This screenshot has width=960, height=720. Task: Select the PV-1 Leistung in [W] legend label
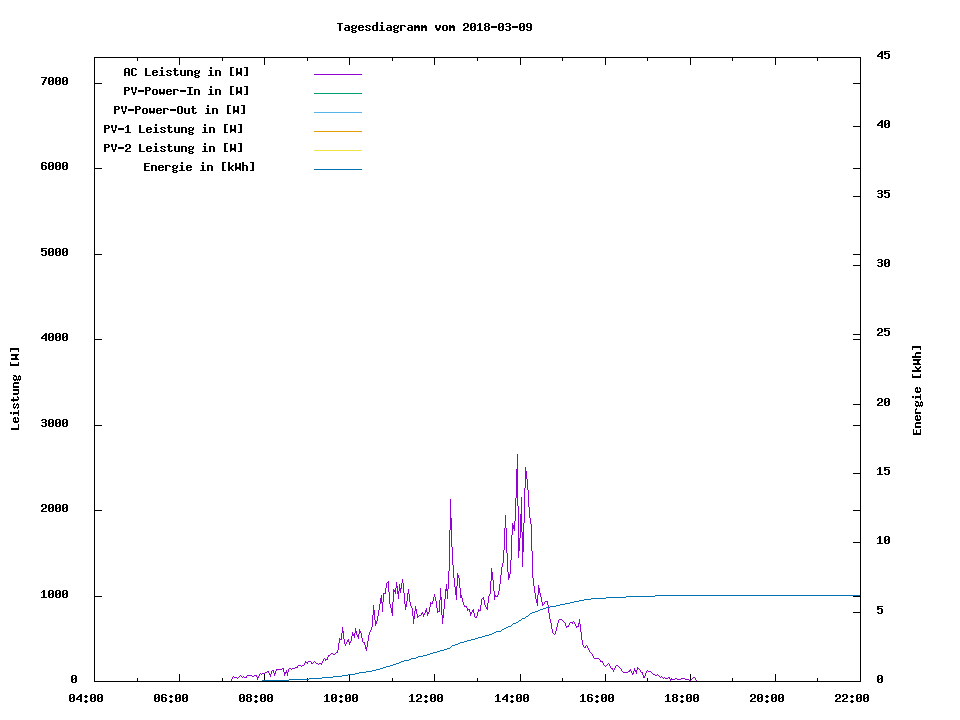coord(173,129)
